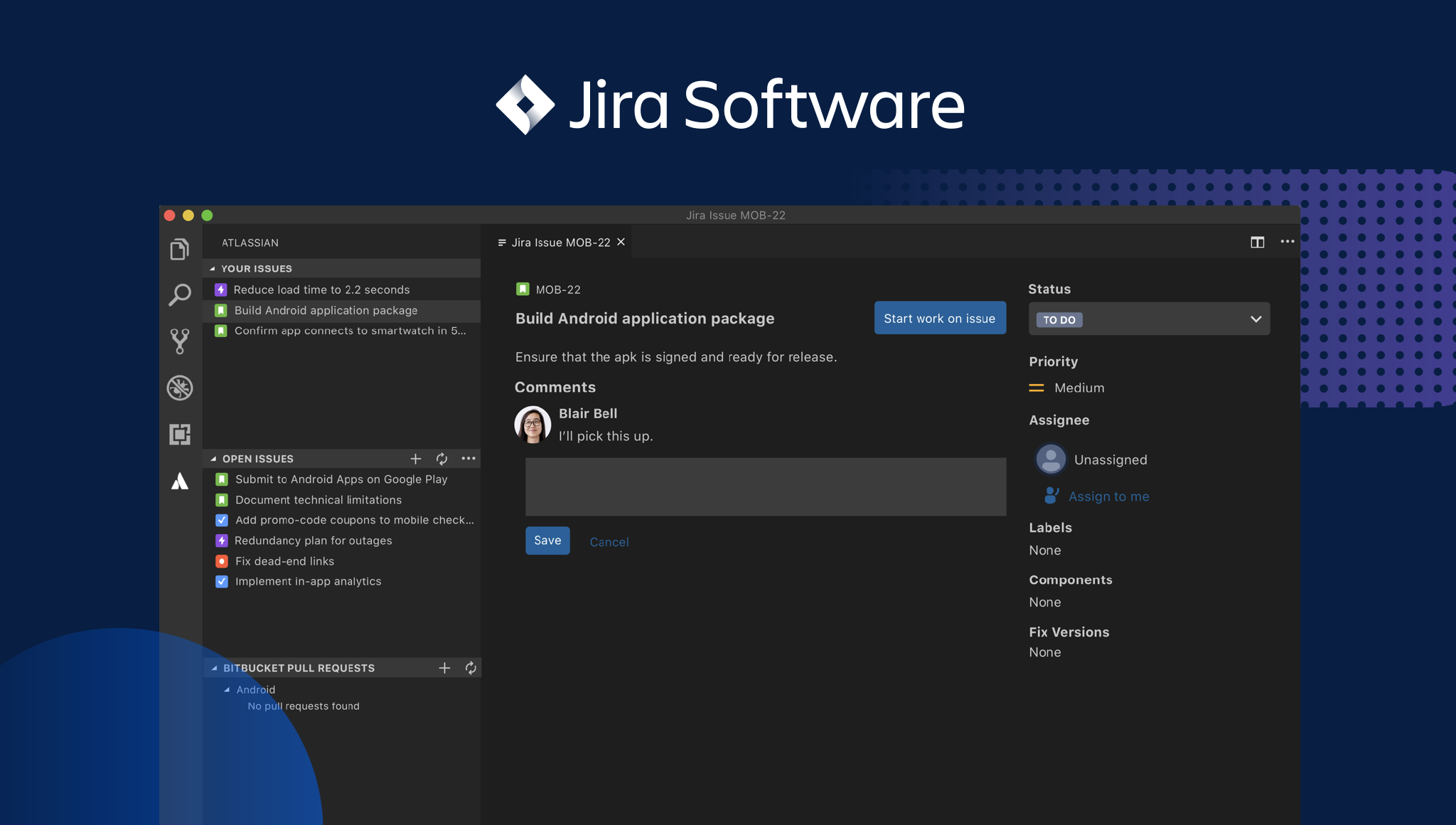Click the split editor icon
1456x825 pixels.
tap(1257, 243)
